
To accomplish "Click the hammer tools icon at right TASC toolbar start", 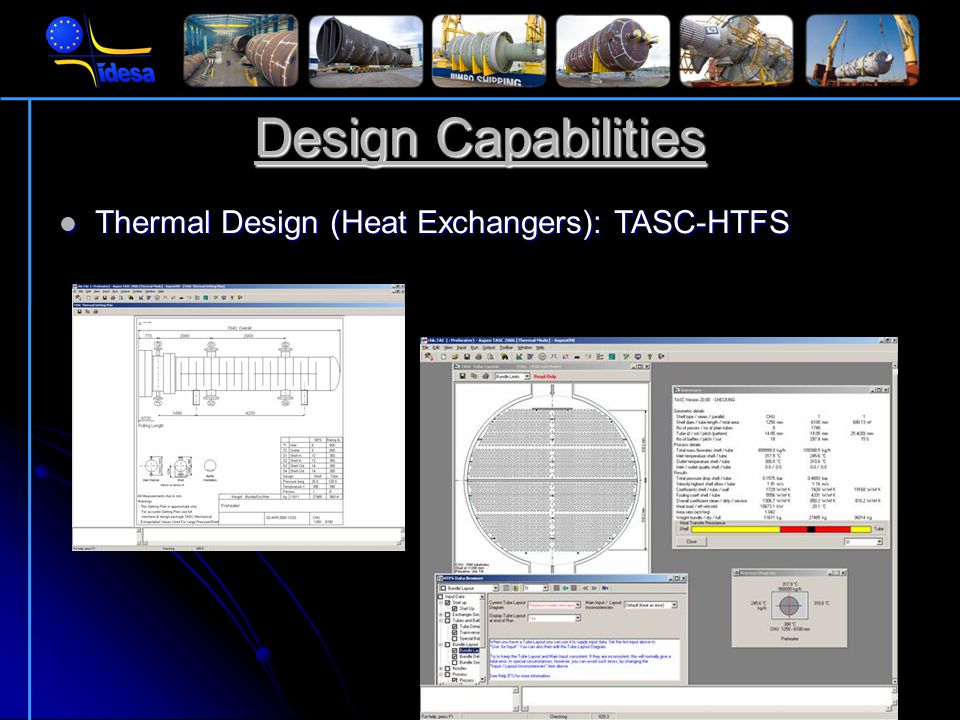I will (429, 356).
